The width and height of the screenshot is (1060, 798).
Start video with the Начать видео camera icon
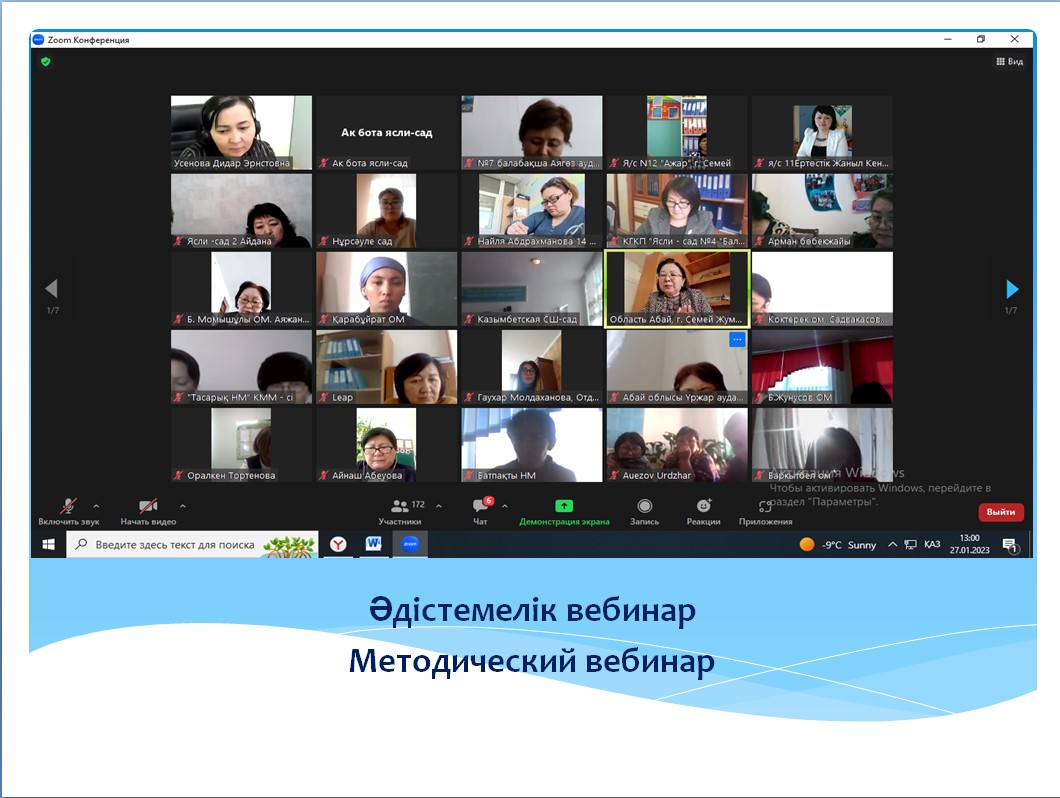click(148, 506)
